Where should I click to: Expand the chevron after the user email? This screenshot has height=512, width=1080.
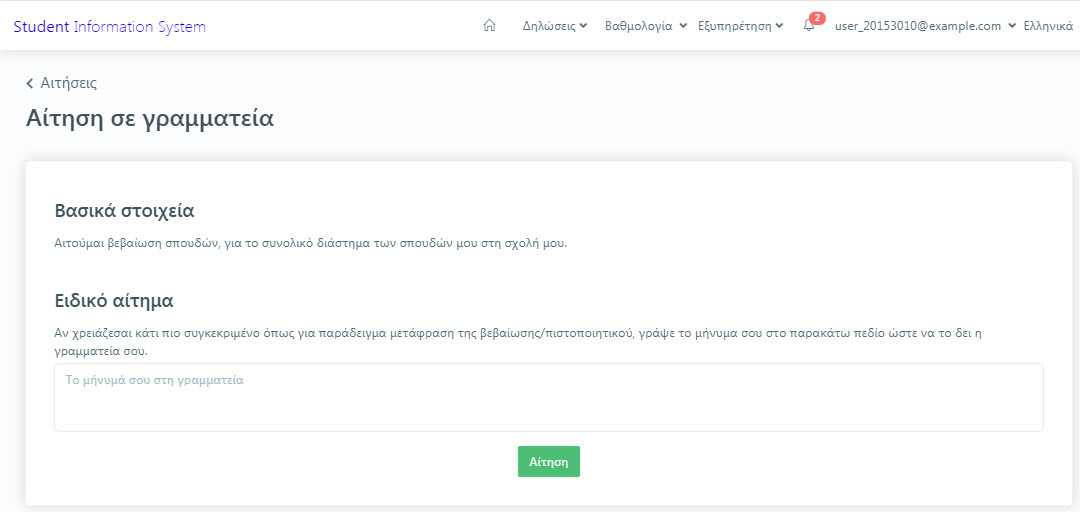1012,26
